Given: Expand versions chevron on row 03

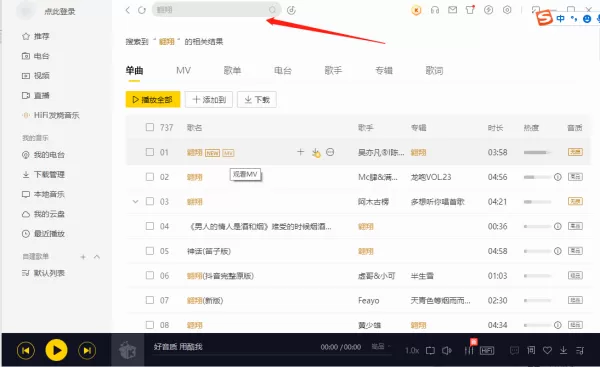Looking at the screenshot, I should pyautogui.click(x=135, y=201).
